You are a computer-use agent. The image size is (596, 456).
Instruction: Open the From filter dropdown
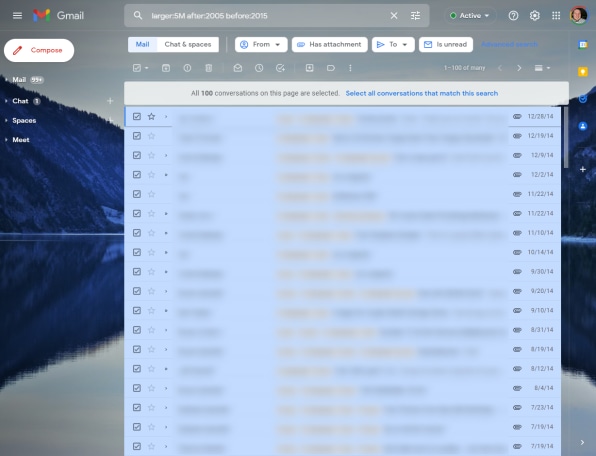(261, 44)
